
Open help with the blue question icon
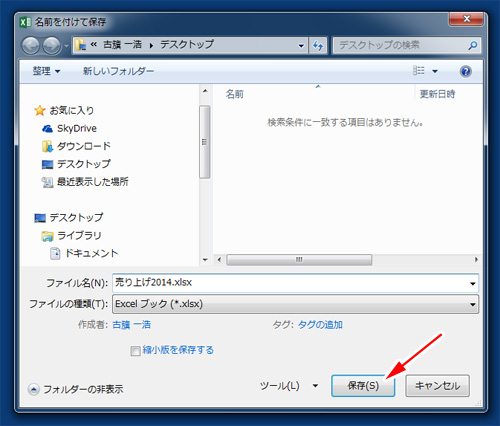tap(465, 71)
